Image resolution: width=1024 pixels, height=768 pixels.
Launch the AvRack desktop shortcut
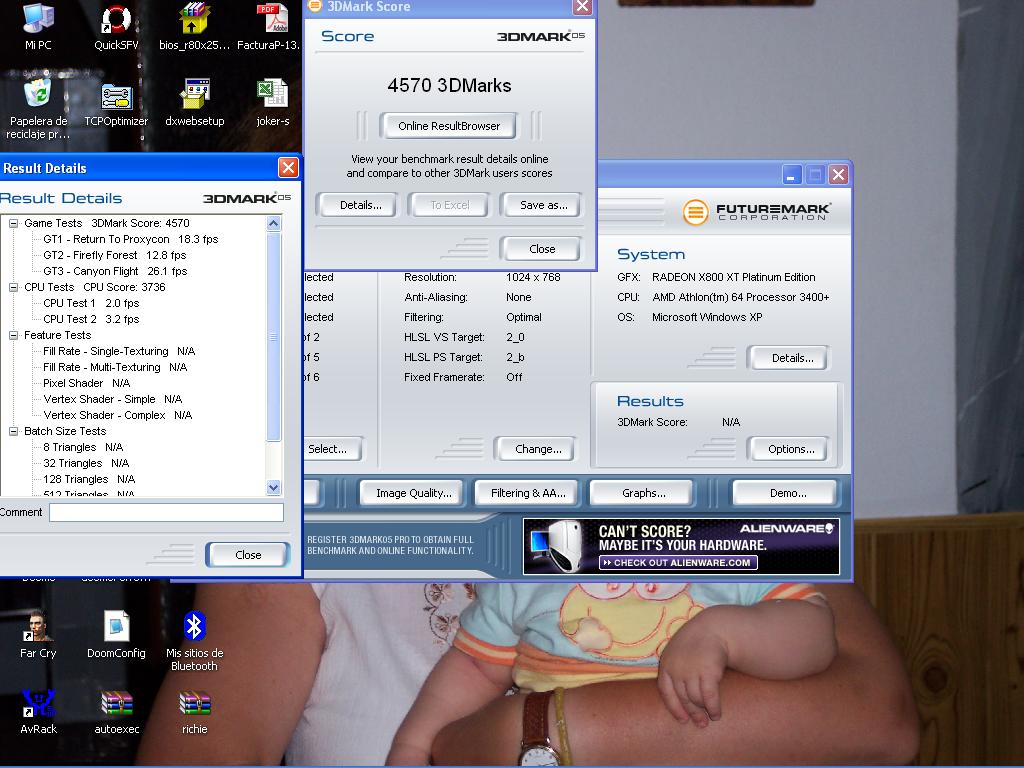click(x=38, y=704)
